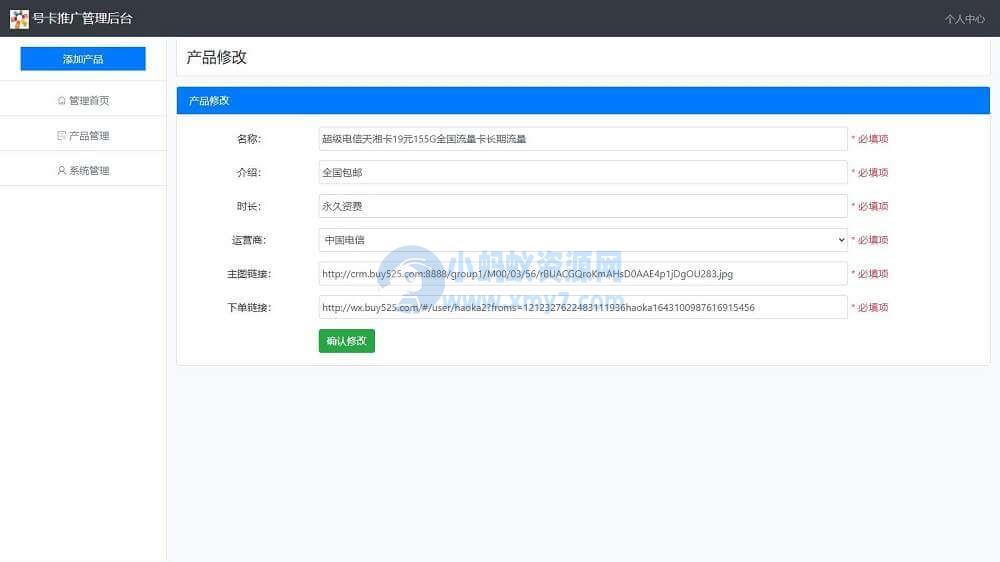1000x562 pixels.
Task: Open 个人中心 in the top bar
Action: 964,19
